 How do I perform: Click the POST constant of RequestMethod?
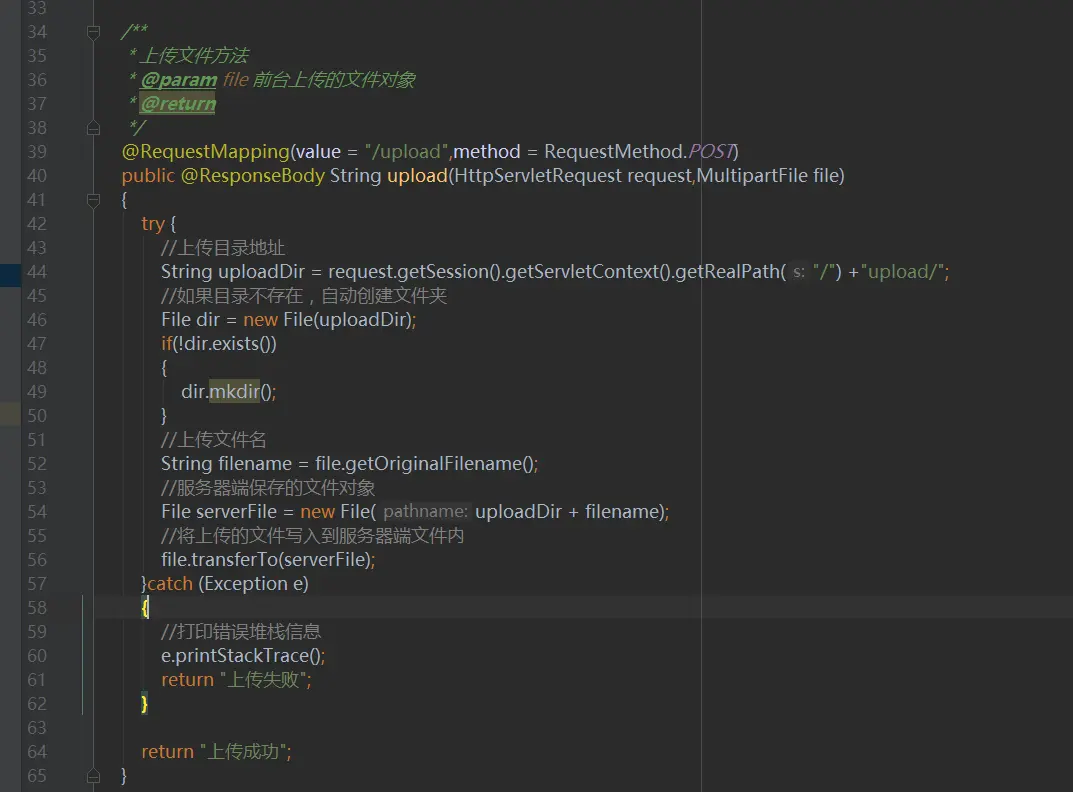[711, 152]
